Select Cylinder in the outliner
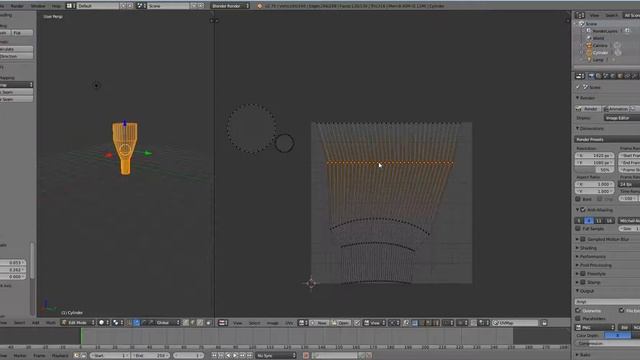640x360 pixels. click(x=600, y=53)
